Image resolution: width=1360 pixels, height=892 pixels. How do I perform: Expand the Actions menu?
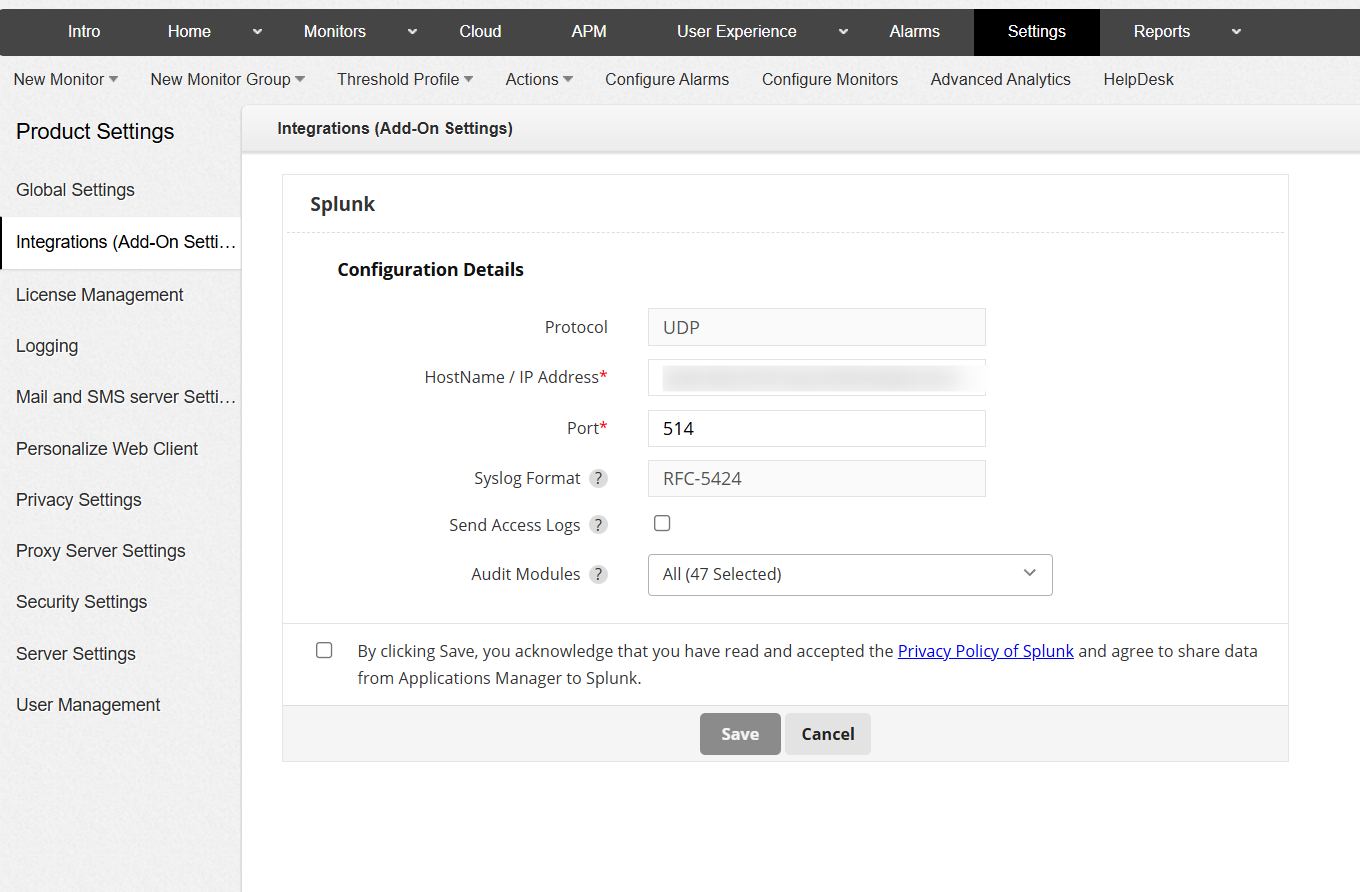click(538, 79)
